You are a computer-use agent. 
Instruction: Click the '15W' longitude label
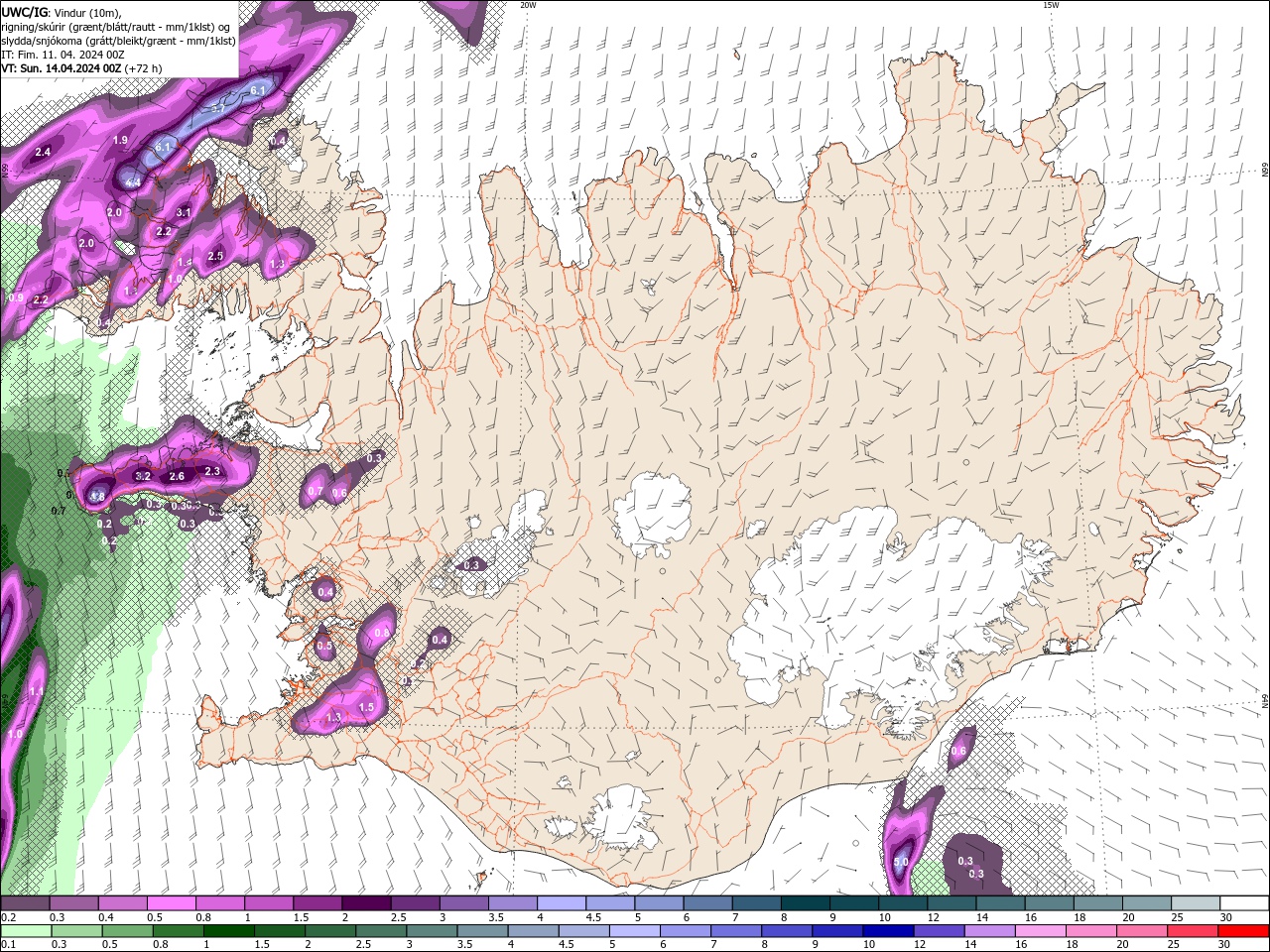pyautogui.click(x=1051, y=5)
